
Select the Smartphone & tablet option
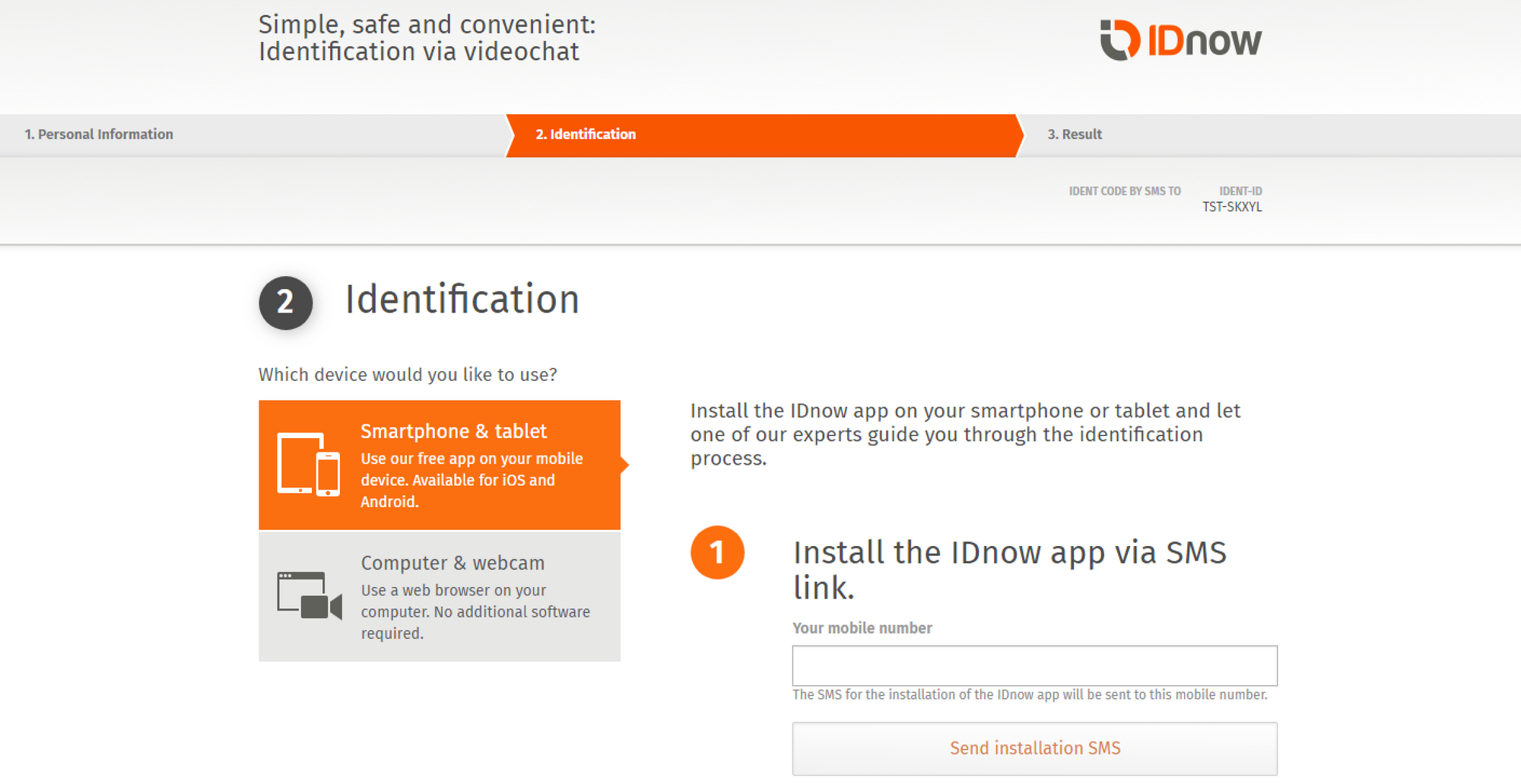click(x=440, y=465)
